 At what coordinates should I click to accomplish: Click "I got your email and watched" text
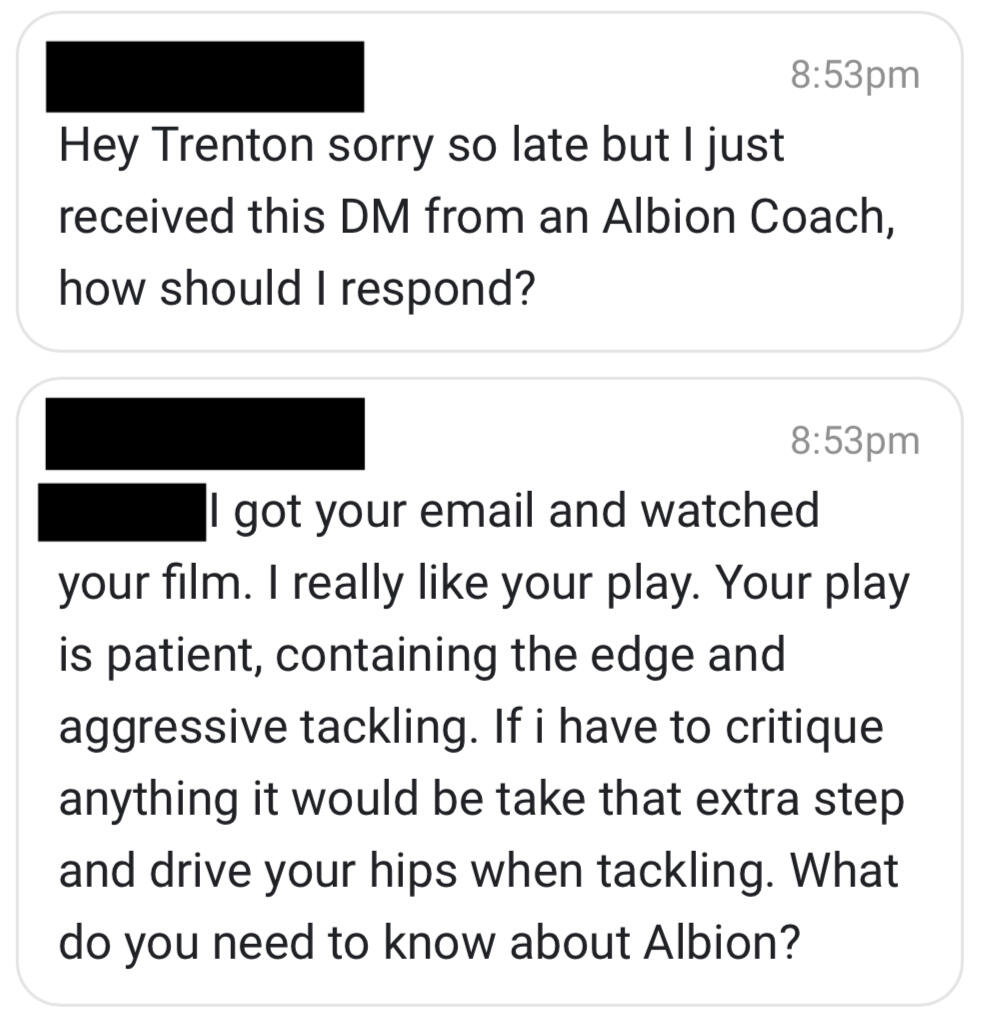tap(514, 512)
